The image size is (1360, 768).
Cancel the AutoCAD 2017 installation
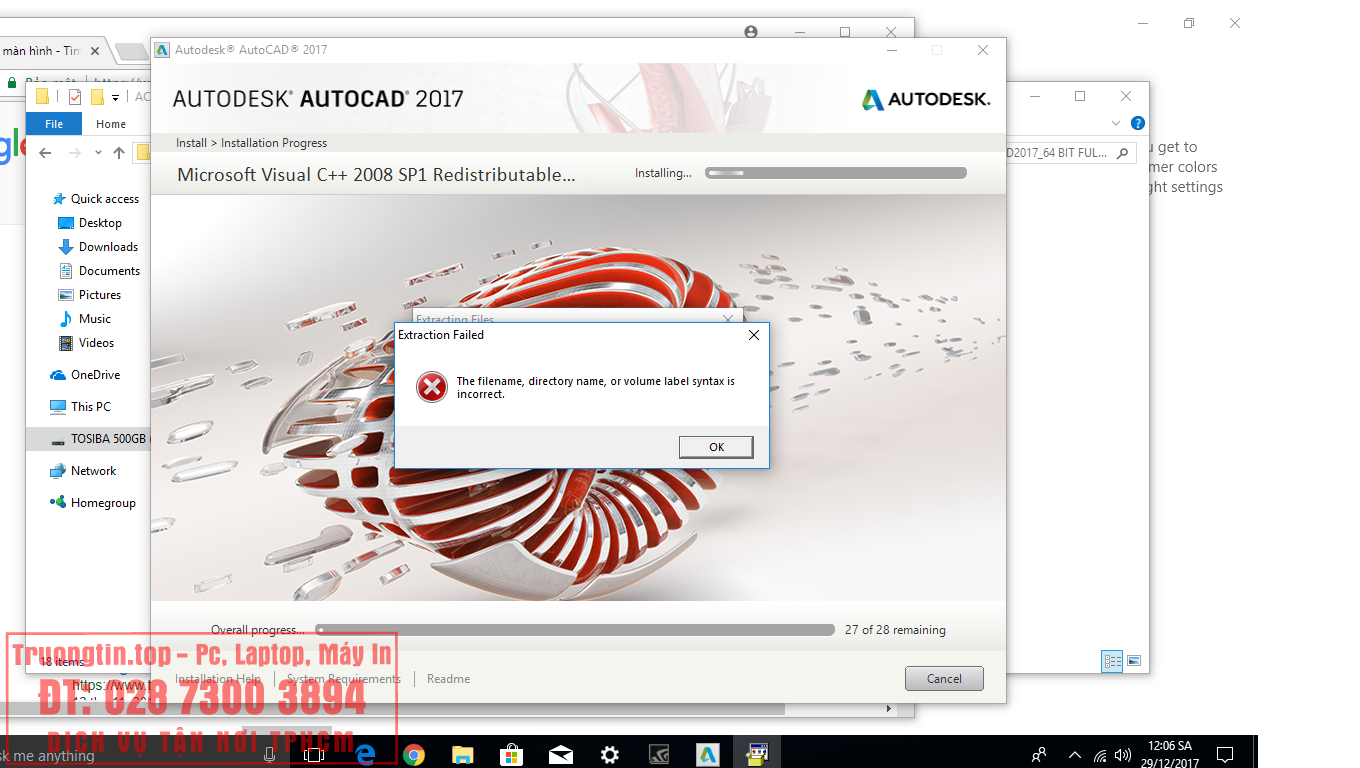pyautogui.click(x=944, y=678)
